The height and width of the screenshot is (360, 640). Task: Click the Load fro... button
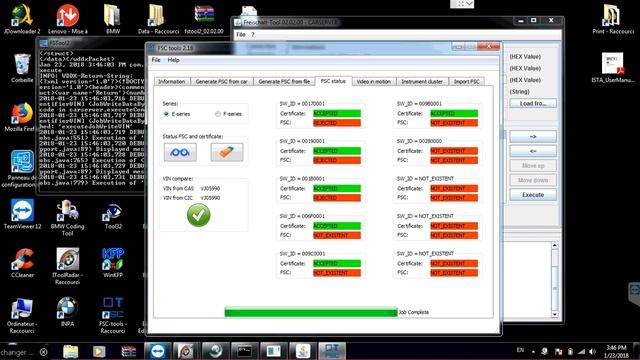[533, 104]
